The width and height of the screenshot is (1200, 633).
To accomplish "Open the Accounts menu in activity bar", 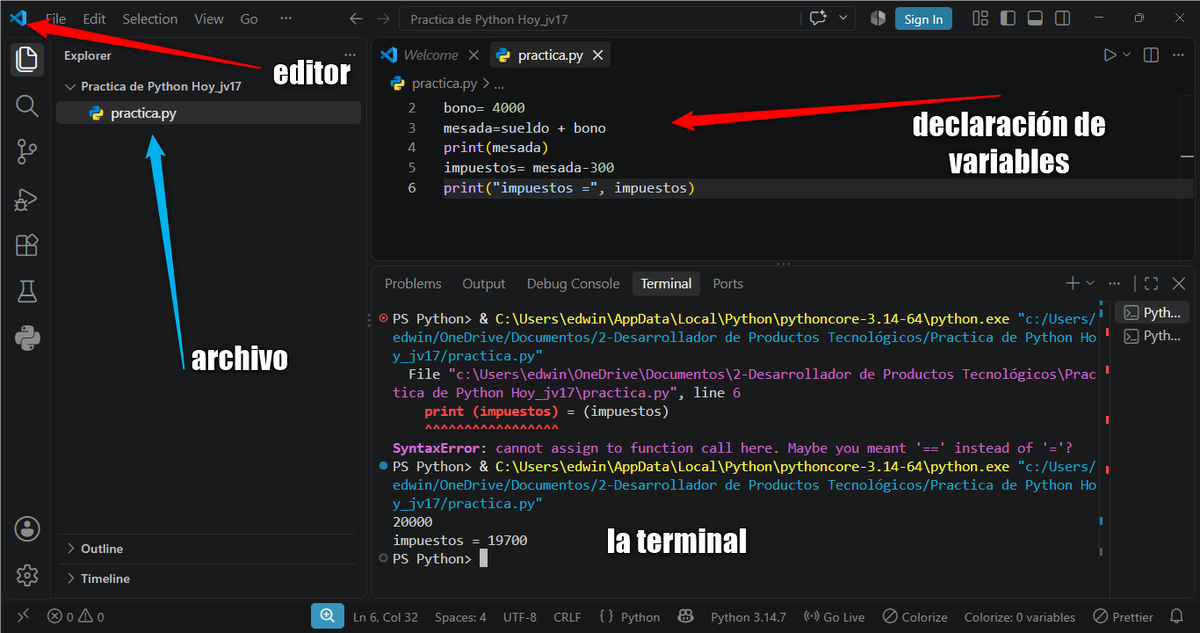I will 27,529.
